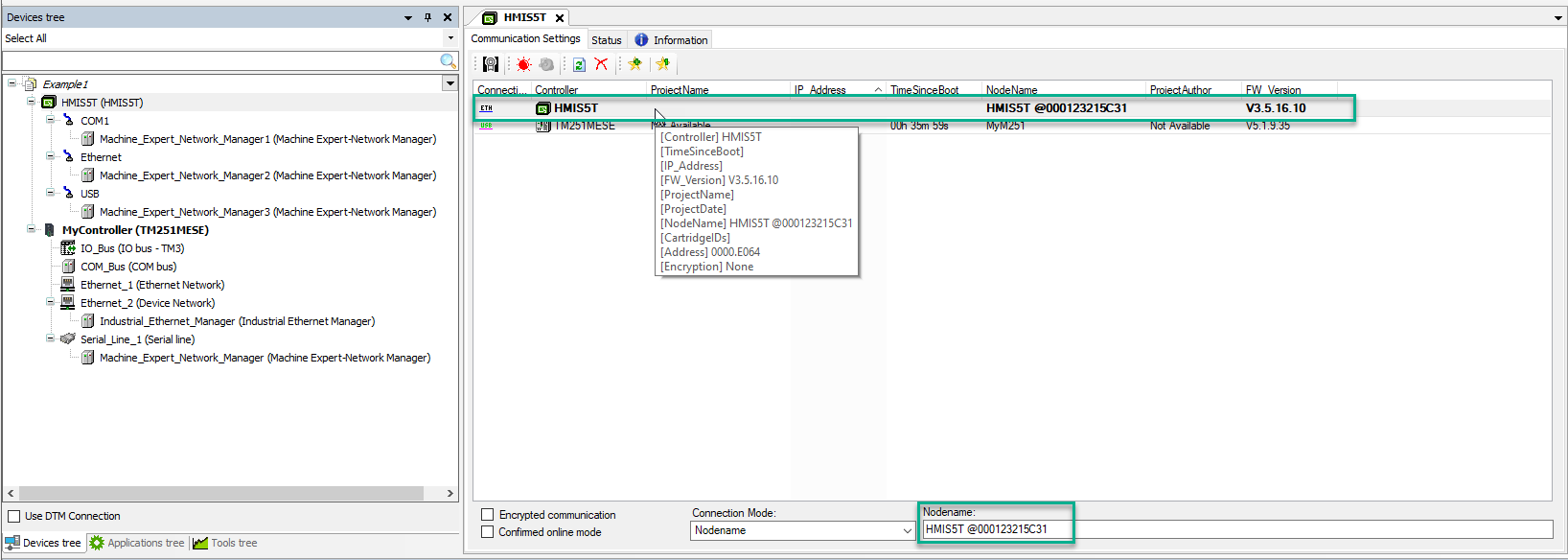Viewport: 1568px width, 560px height.
Task: Click the Information tab's blue info icon
Action: [641, 39]
